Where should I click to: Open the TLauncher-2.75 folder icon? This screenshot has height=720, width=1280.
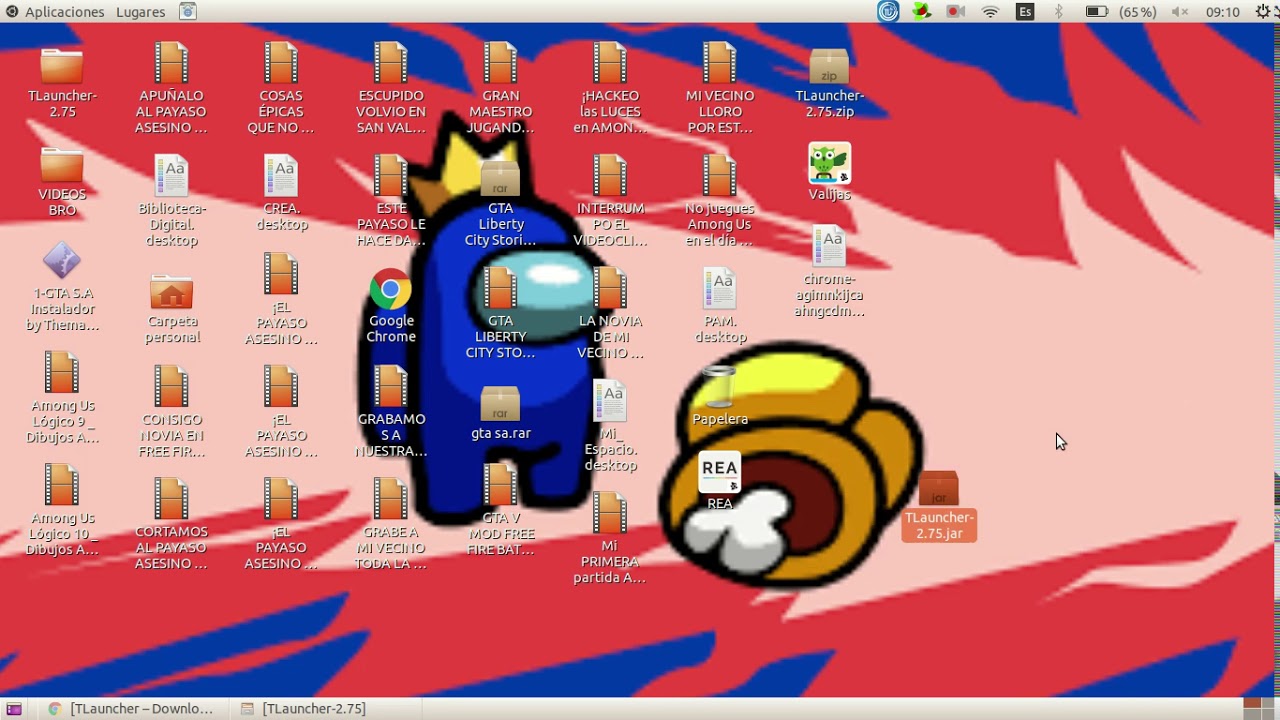(62, 67)
